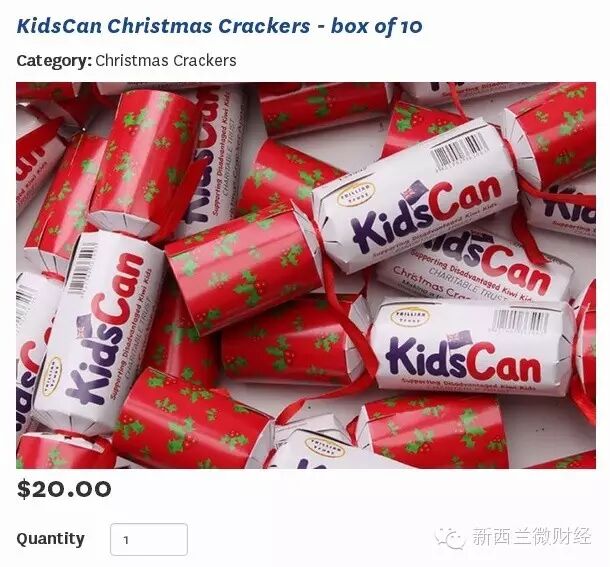The width and height of the screenshot is (610, 567).
Task: Click the gold oval seal on the upper KidsCan cracker
Action: [356, 194]
